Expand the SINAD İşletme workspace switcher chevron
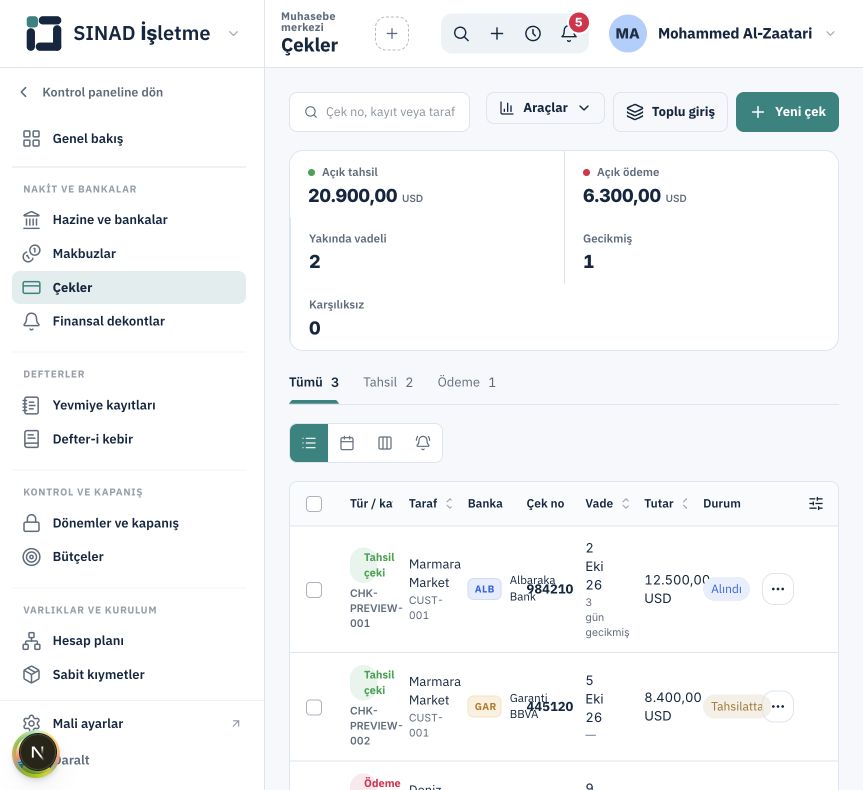The height and width of the screenshot is (790, 863). coord(233,34)
